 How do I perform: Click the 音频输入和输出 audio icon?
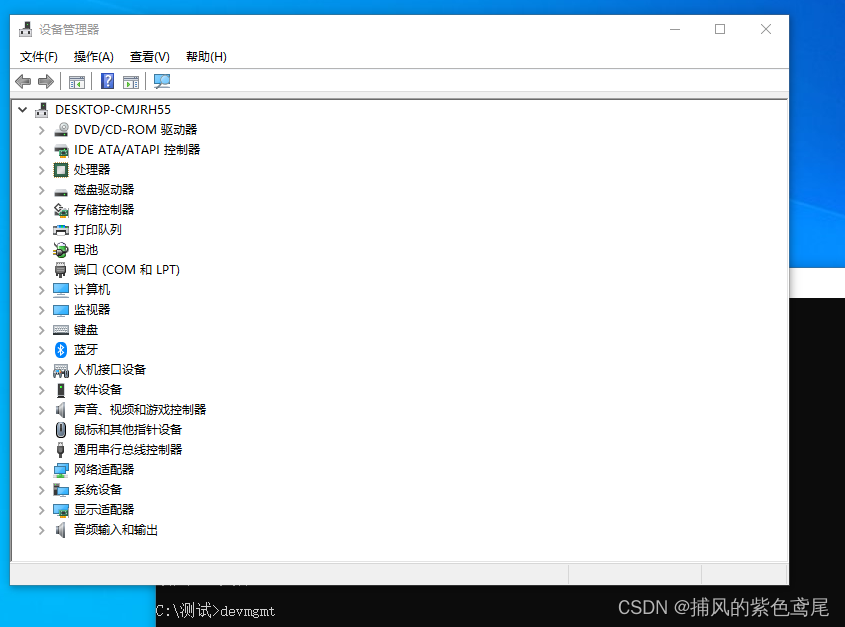pos(61,530)
